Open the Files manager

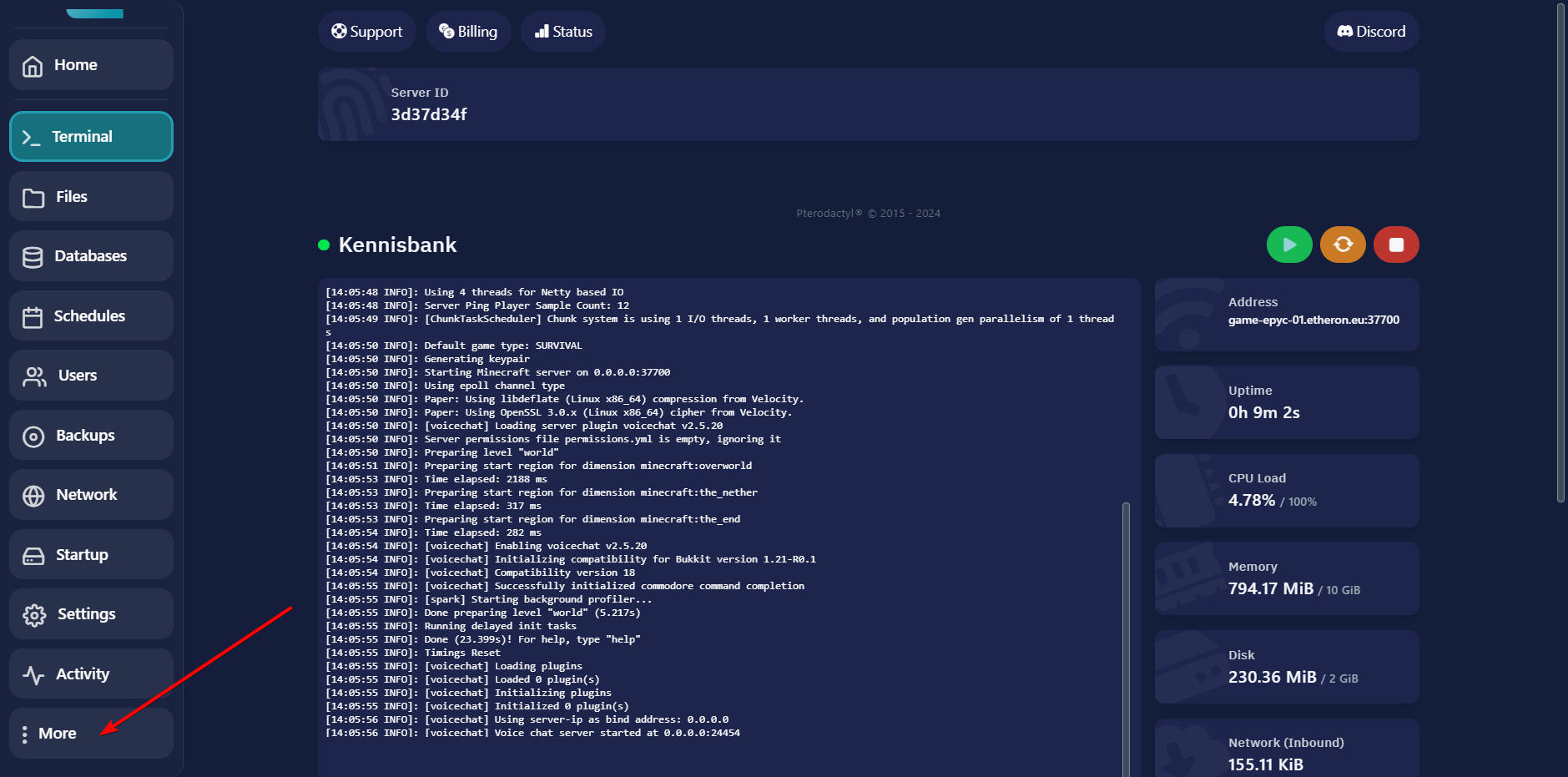(x=91, y=197)
